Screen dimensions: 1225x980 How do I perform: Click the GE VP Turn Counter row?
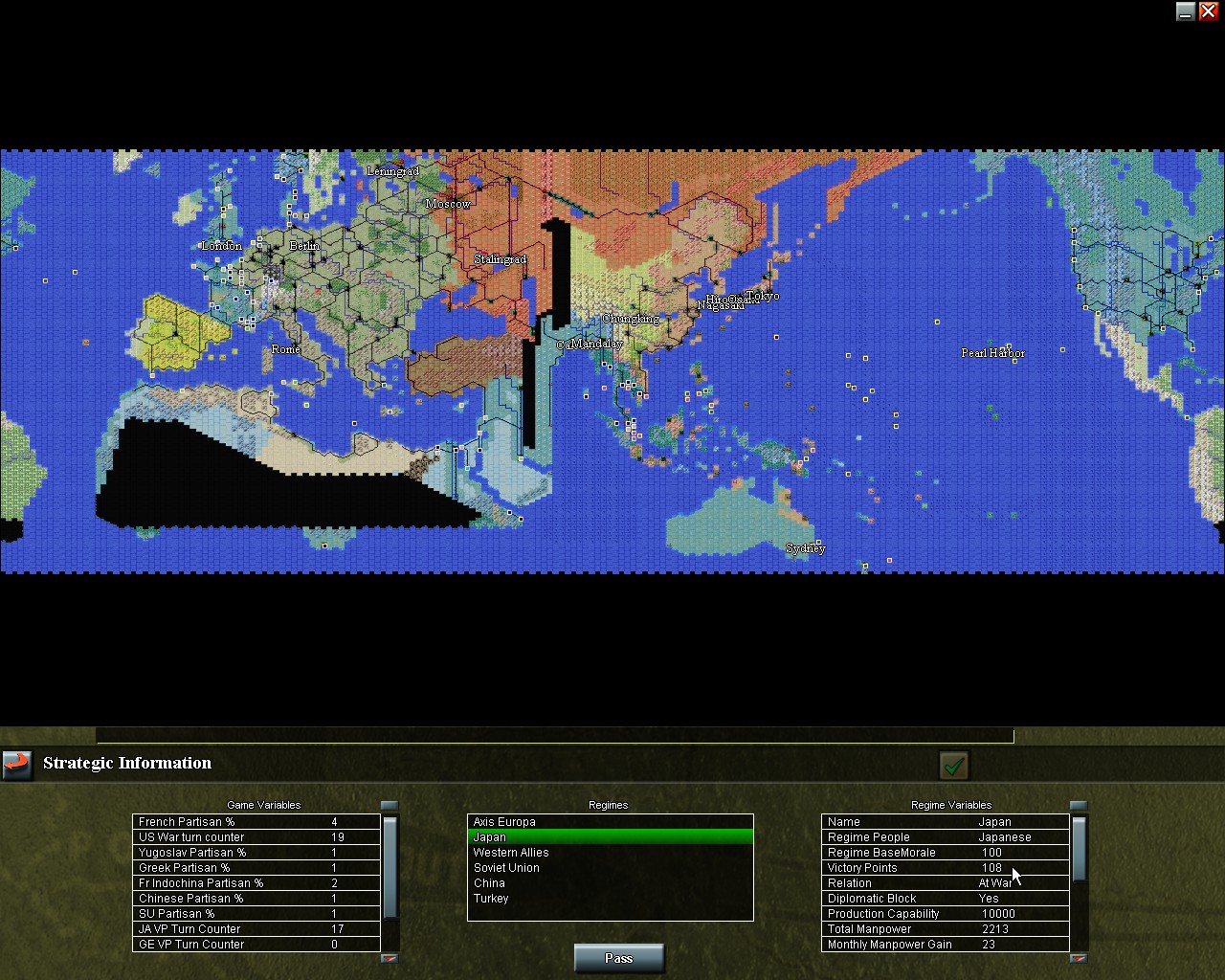pyautogui.click(x=256, y=945)
